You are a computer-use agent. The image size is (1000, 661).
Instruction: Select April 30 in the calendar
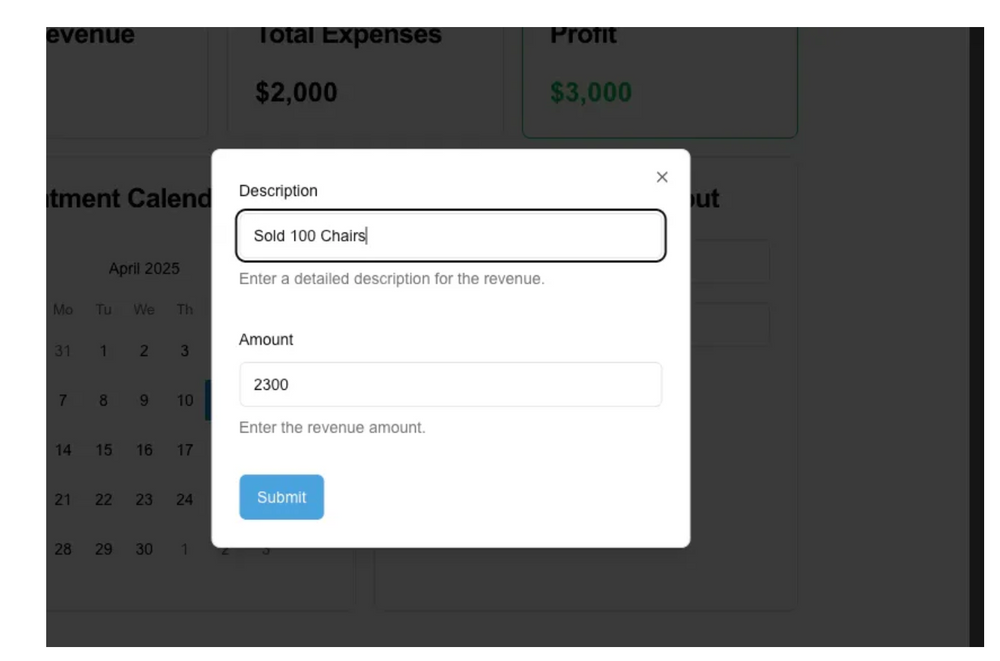point(143,549)
